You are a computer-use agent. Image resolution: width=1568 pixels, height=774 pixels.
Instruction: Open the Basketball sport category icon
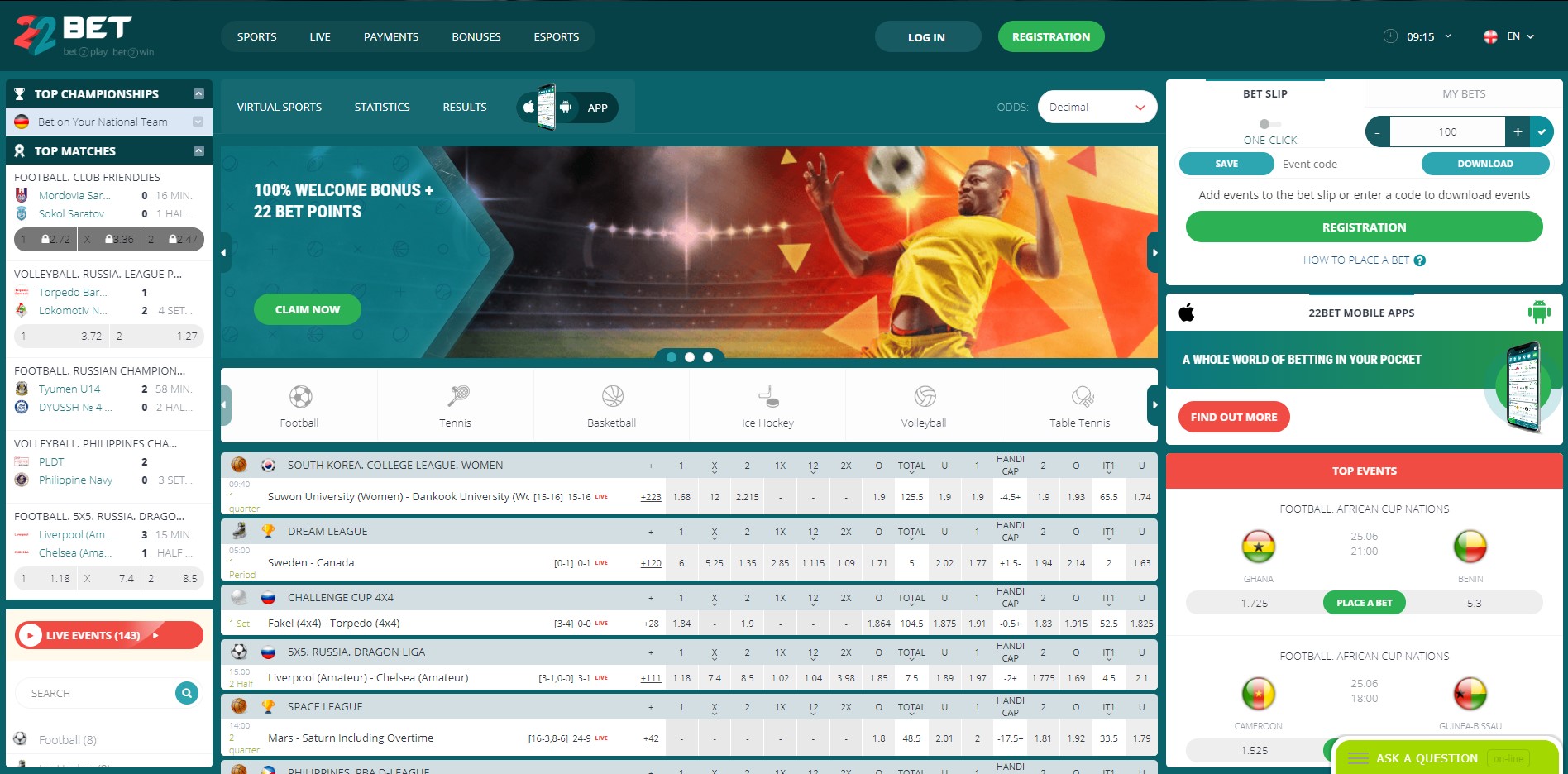(x=613, y=397)
